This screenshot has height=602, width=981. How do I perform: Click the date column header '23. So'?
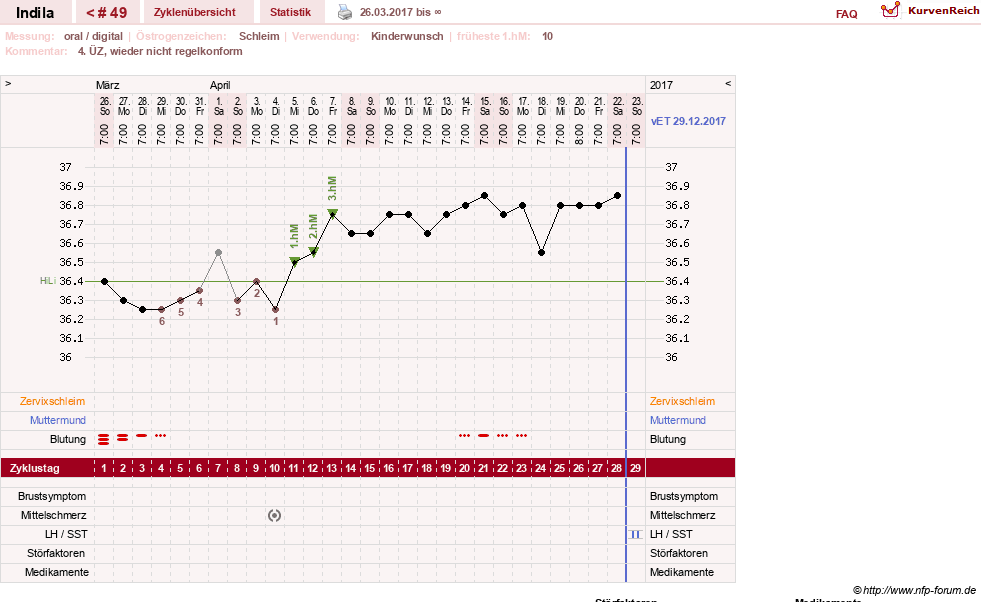point(637,106)
